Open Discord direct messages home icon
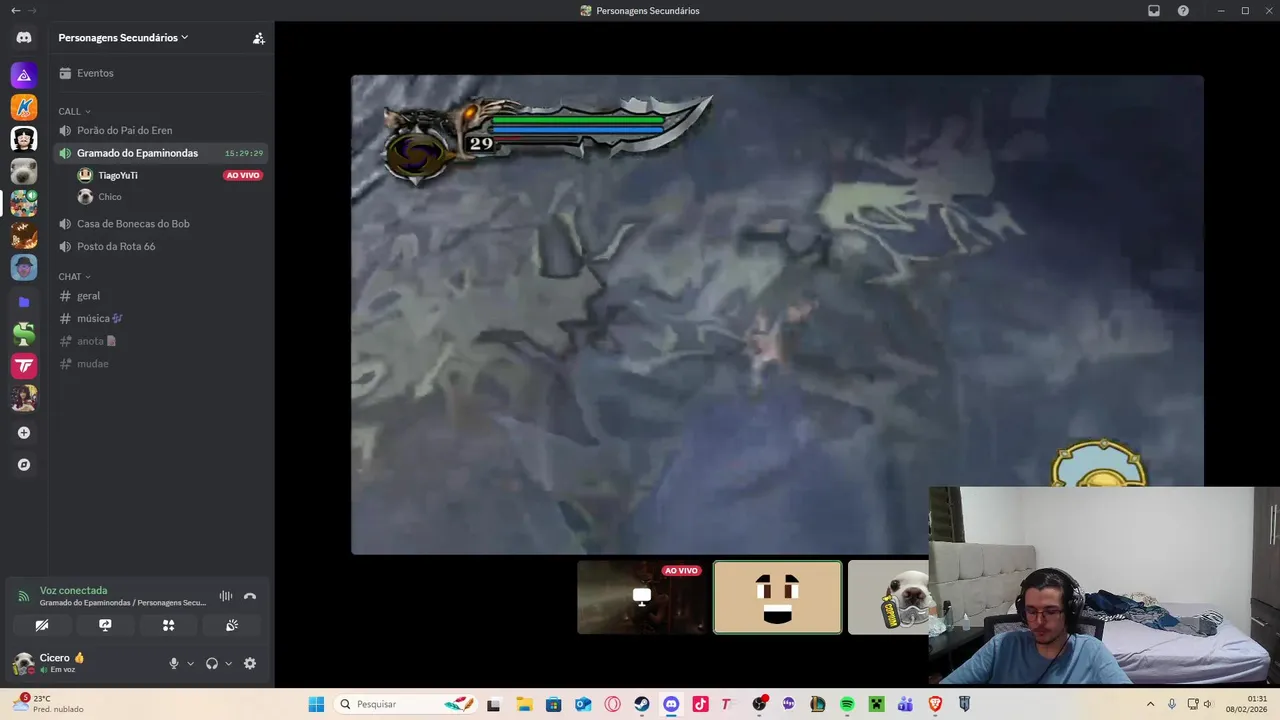 24,38
